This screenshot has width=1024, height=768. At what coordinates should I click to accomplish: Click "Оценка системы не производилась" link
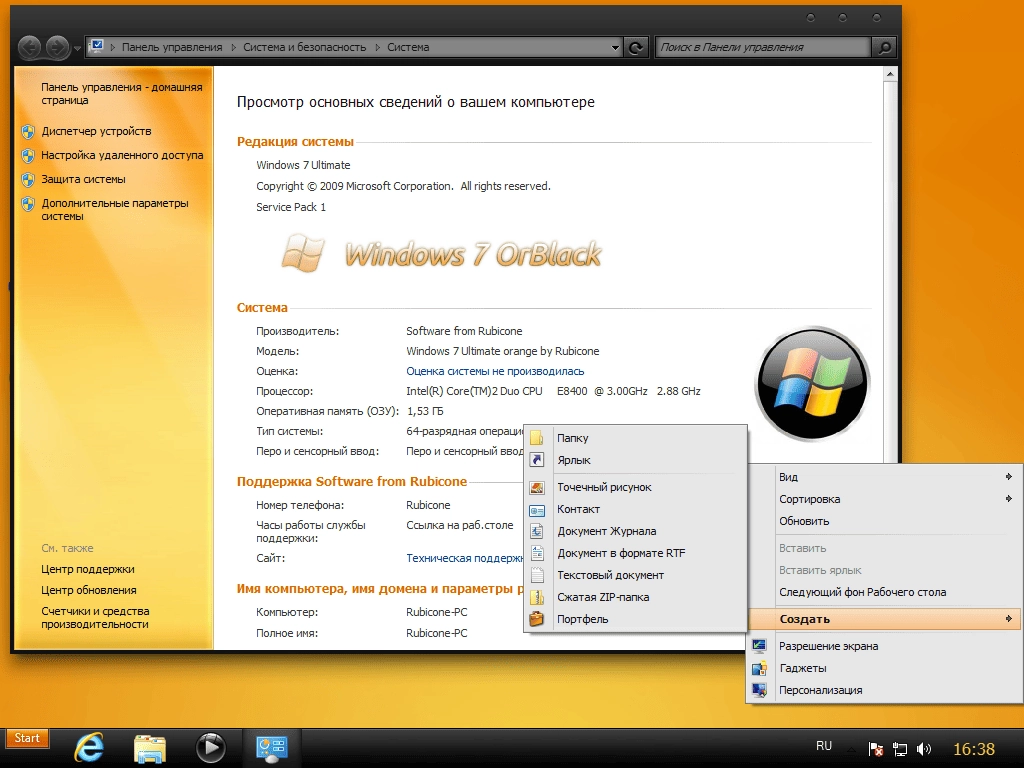495,371
